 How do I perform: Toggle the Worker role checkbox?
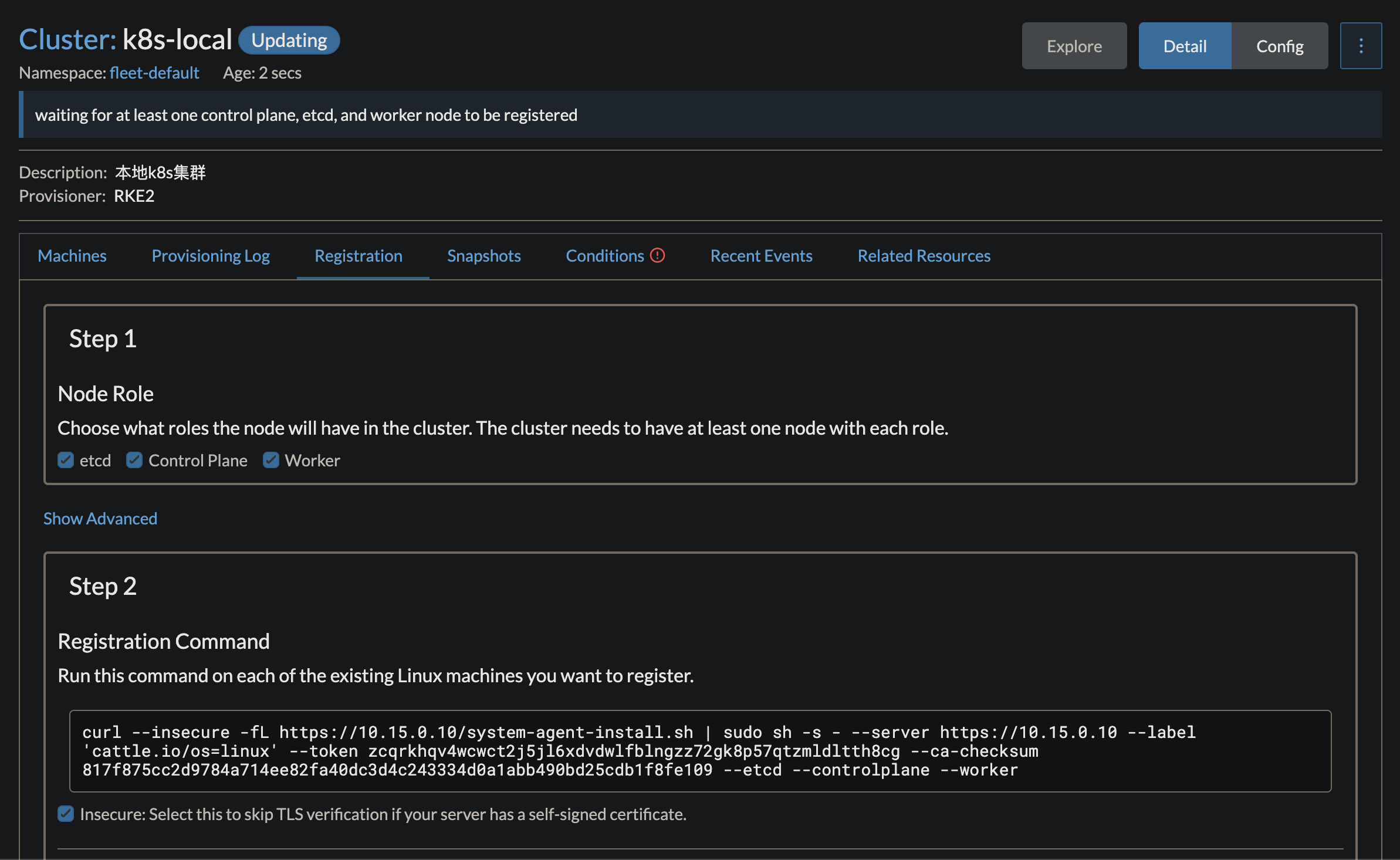click(270, 460)
